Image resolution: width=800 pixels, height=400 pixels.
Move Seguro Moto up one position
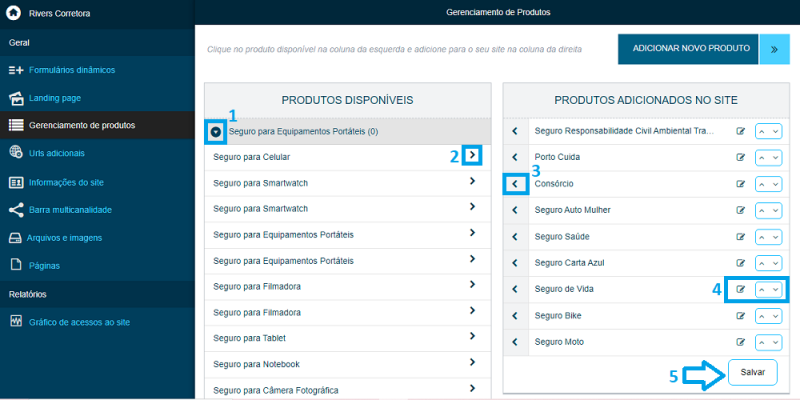[762, 342]
